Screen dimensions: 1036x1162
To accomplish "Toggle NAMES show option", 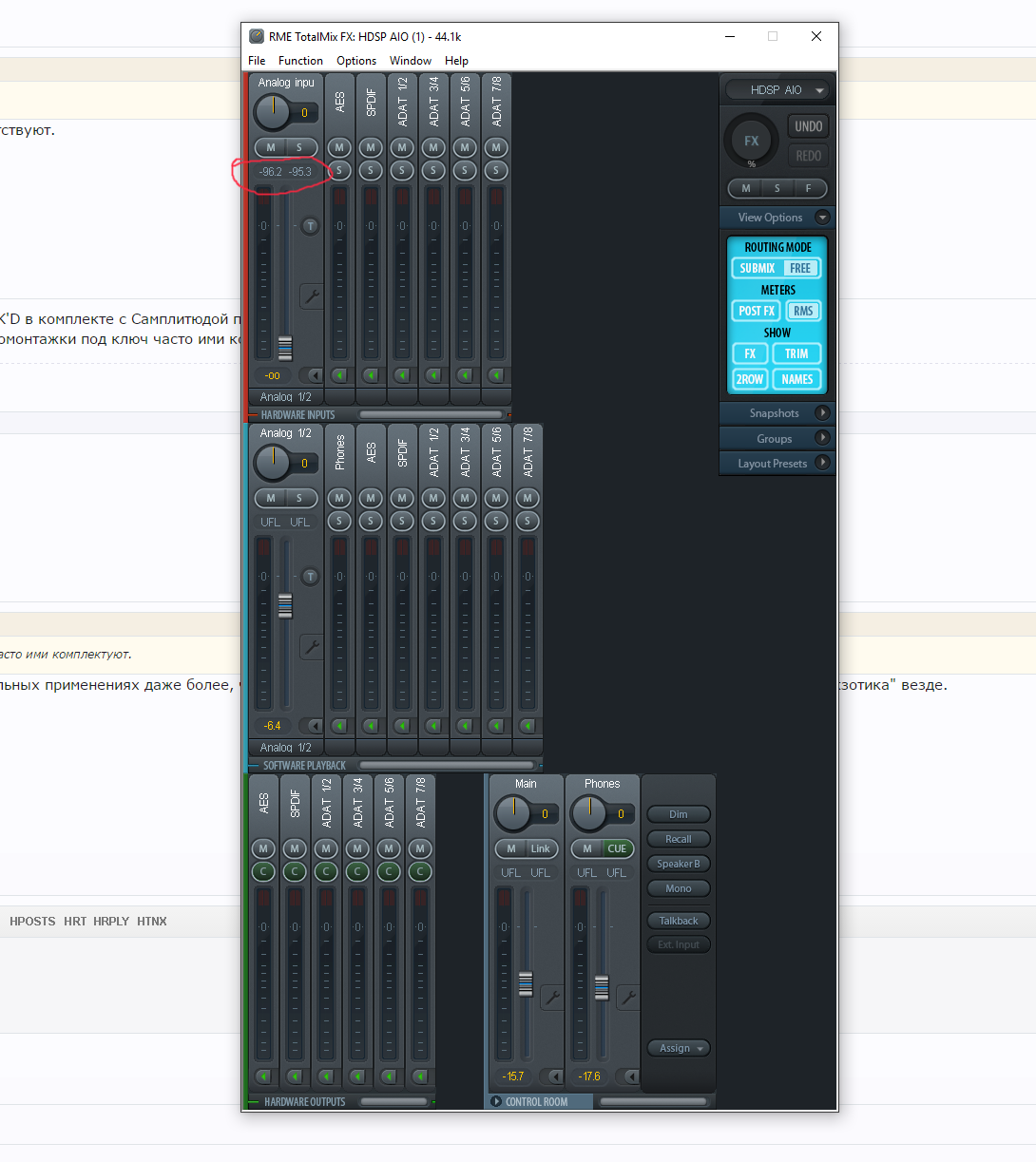I will pos(796,379).
